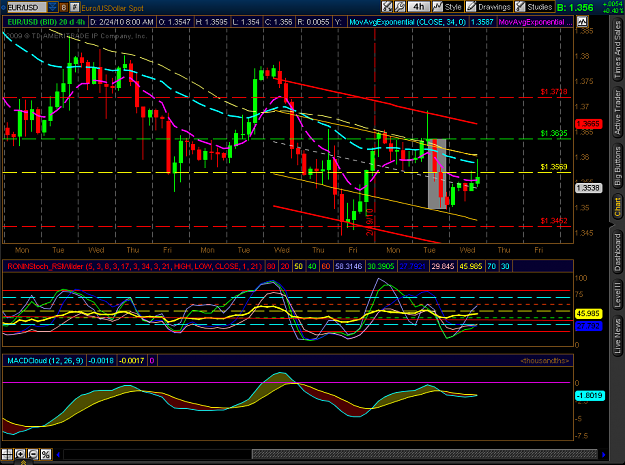Click the zoom in magnifier icon
Image resolution: width=625 pixels, height=465 pixels.
[x=20, y=454]
